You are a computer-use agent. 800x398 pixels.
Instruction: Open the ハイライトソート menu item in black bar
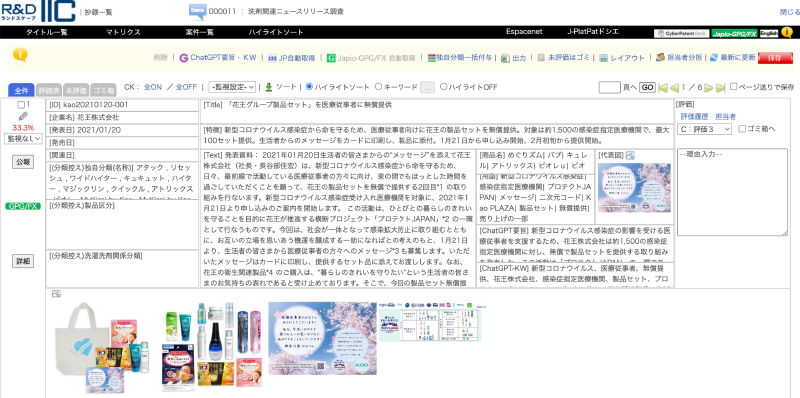coord(276,32)
